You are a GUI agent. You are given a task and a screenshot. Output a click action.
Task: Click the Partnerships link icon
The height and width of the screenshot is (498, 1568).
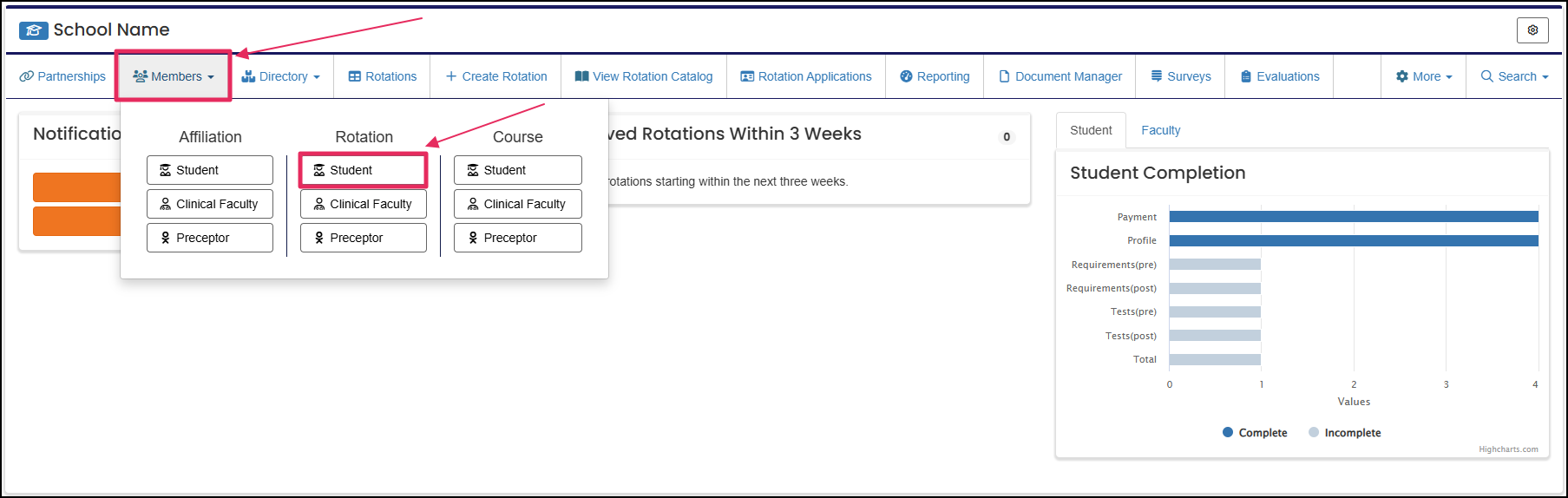click(x=27, y=76)
